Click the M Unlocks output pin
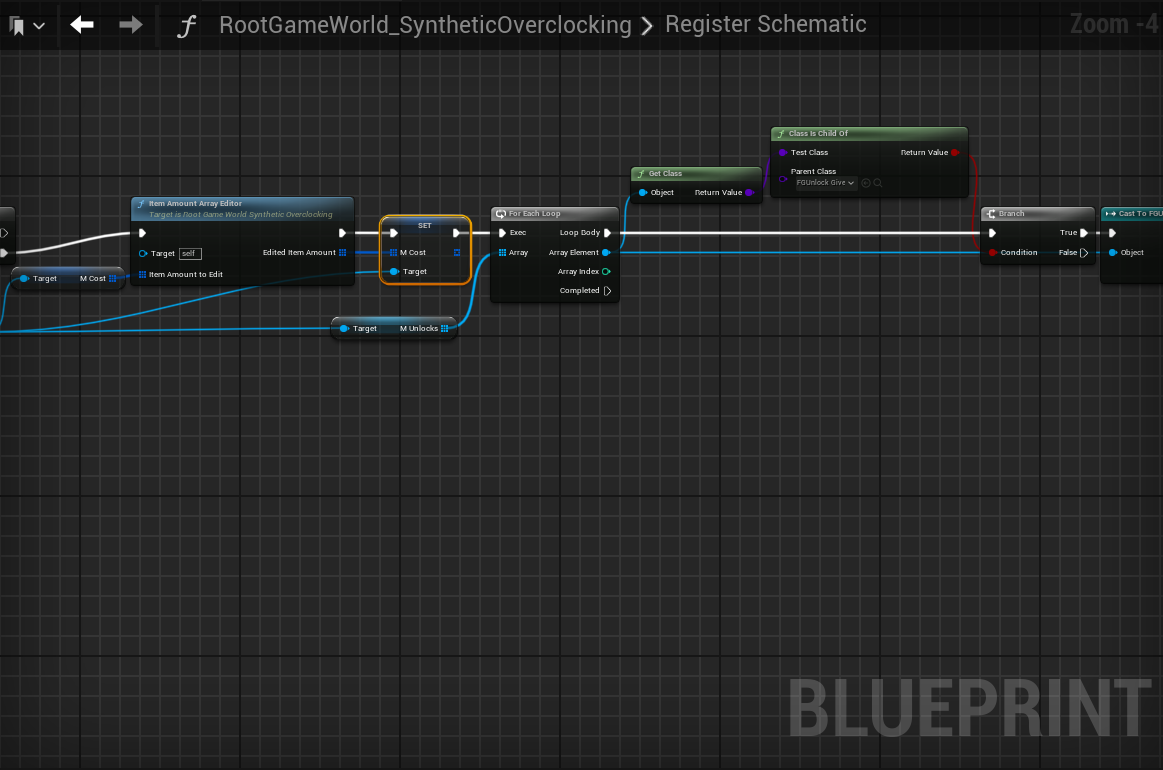The width and height of the screenshot is (1163, 770). point(444,329)
